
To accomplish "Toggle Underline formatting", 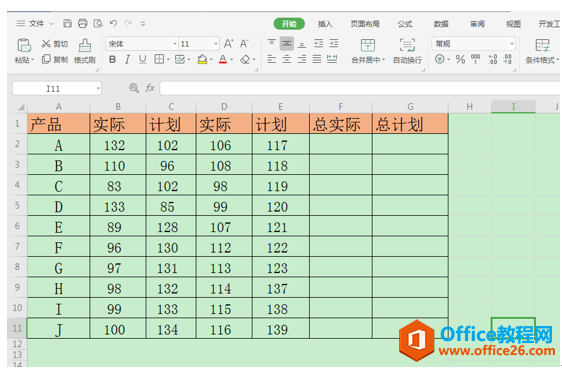I will (x=142, y=59).
